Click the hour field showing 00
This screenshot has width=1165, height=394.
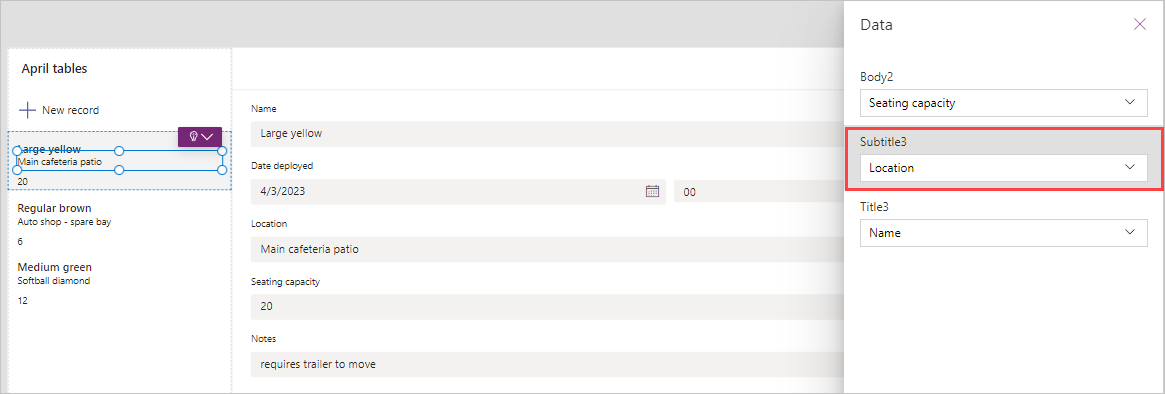758,191
